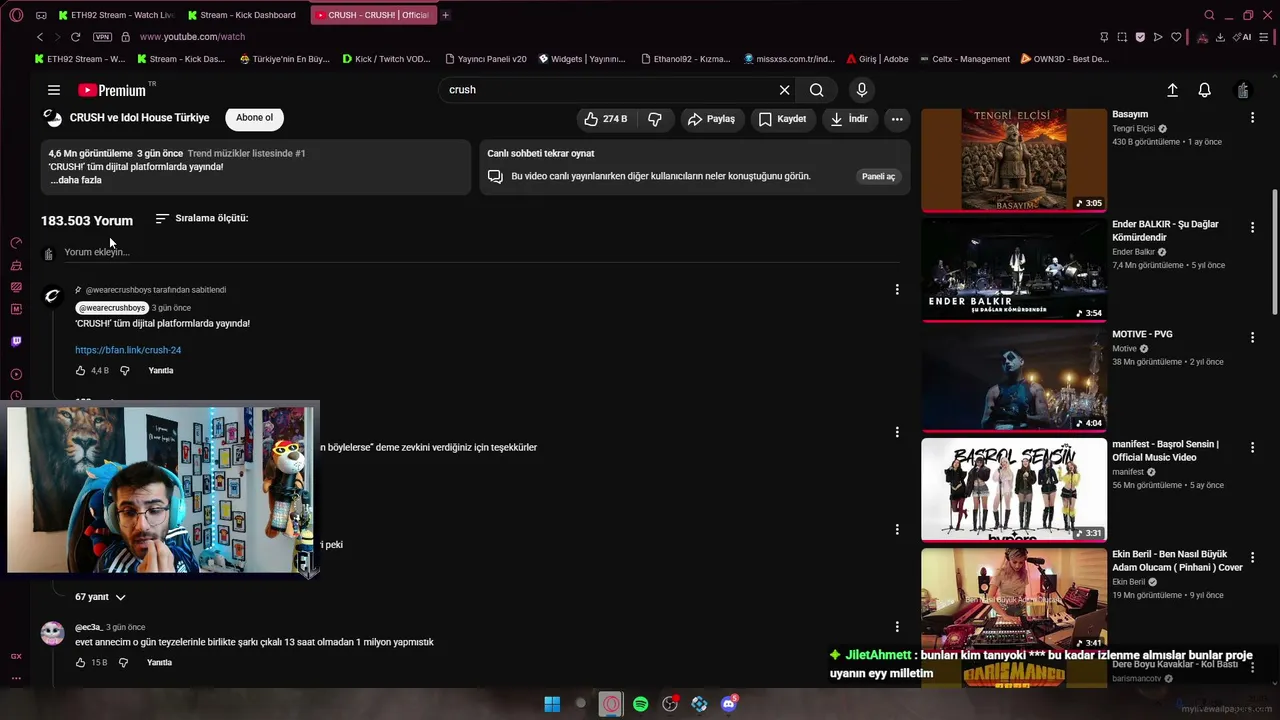This screenshot has width=1280, height=720.
Task: Reply to the pinned wearecrushboys comment
Action: [161, 371]
